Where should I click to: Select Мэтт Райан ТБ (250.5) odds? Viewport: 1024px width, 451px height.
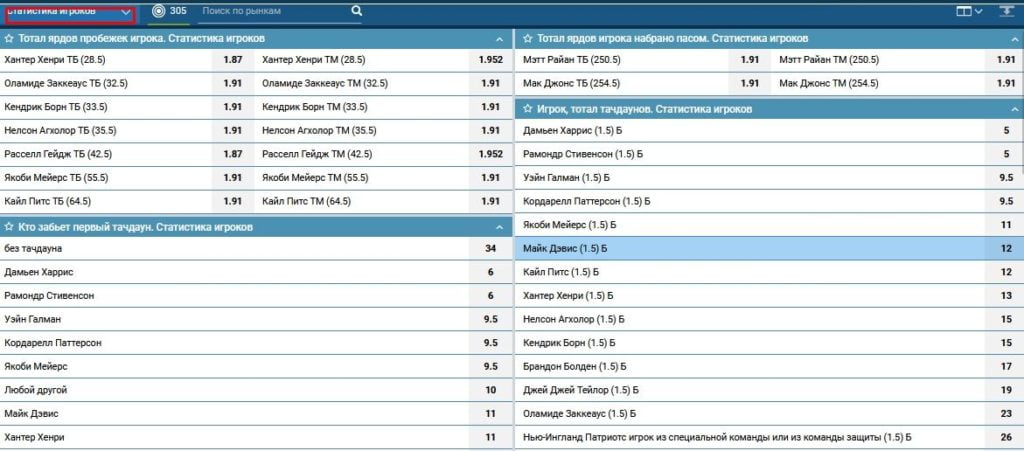pos(750,60)
